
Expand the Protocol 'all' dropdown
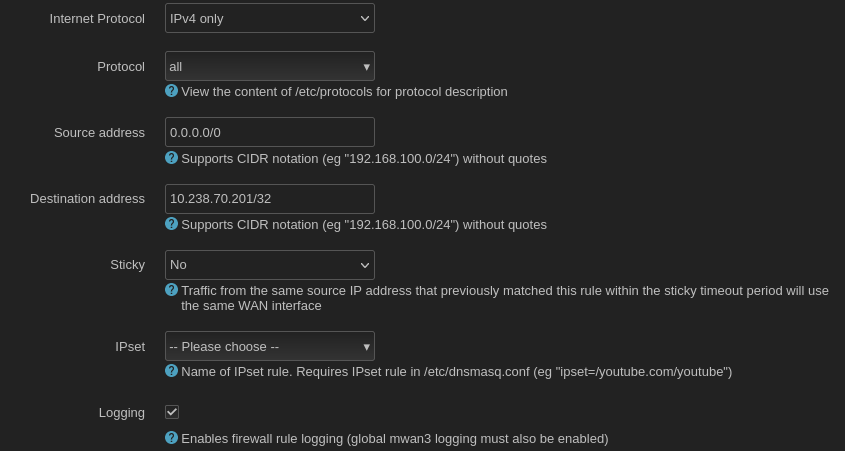pyautogui.click(x=269, y=66)
